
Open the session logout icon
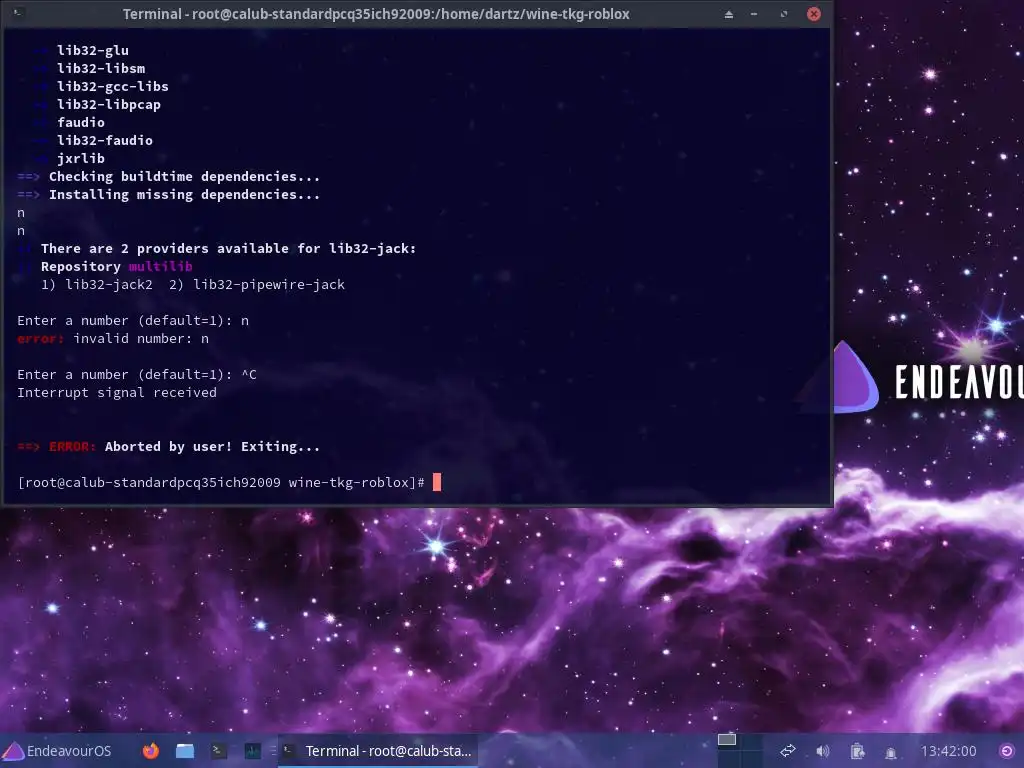click(x=1007, y=751)
